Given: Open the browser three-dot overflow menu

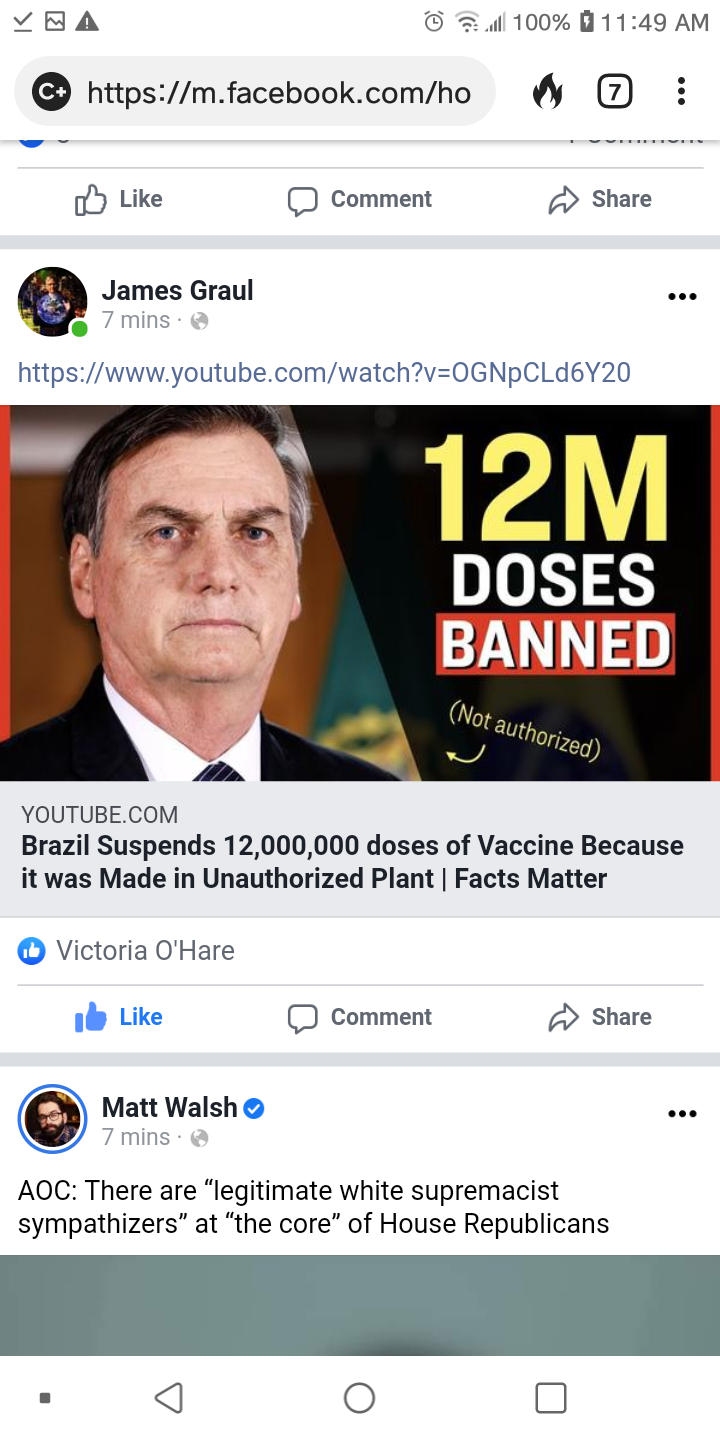Looking at the screenshot, I should pyautogui.click(x=681, y=92).
